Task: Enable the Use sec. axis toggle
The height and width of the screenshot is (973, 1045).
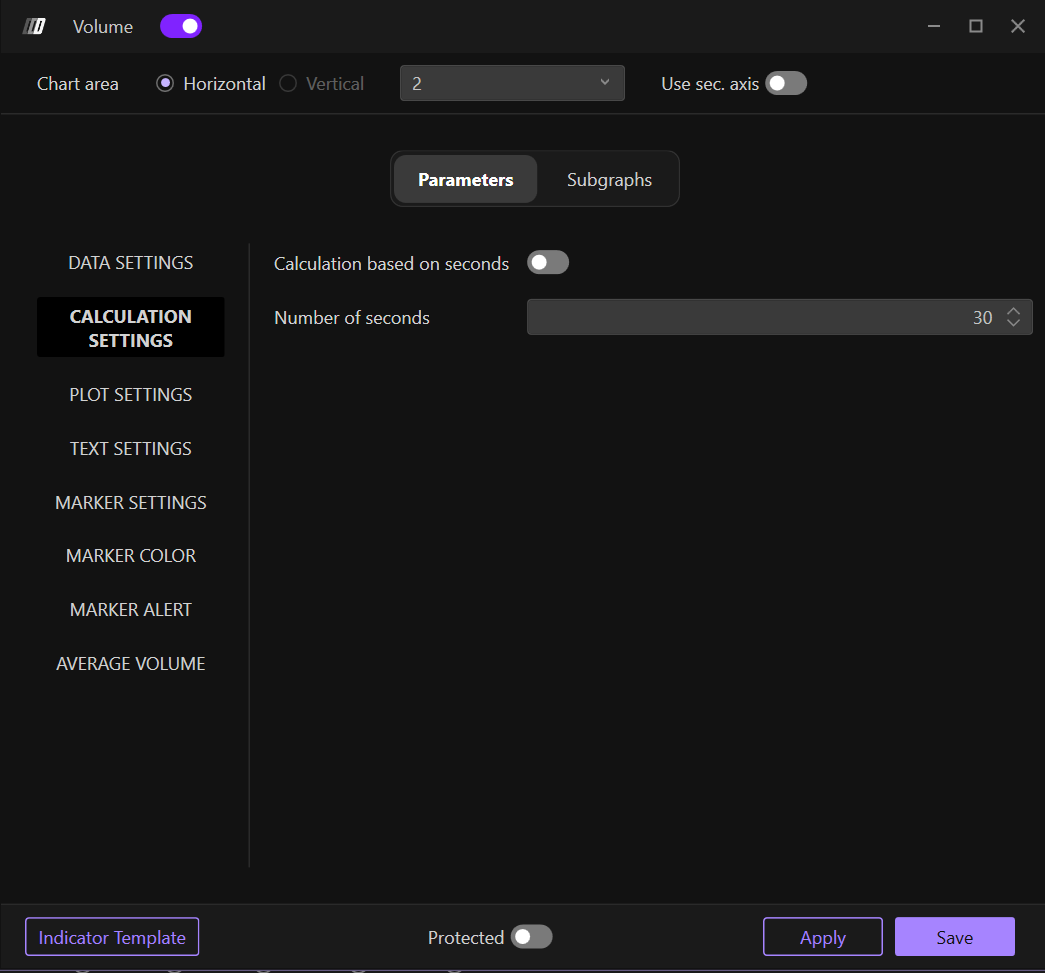Action: coord(786,84)
